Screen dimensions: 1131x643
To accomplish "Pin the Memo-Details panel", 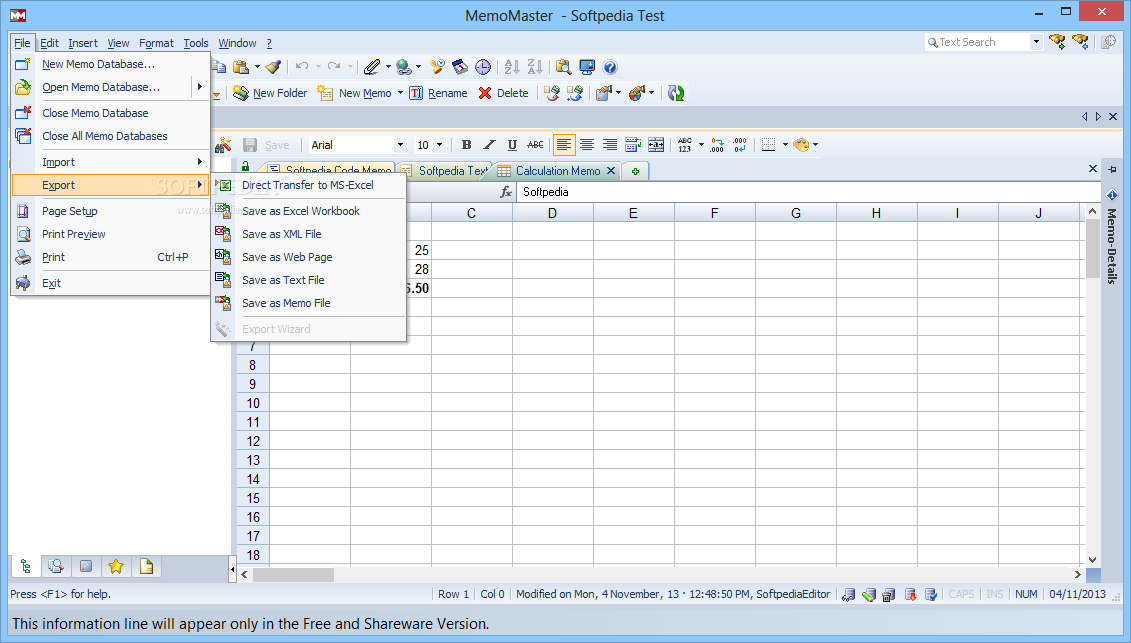I will click(x=1112, y=169).
